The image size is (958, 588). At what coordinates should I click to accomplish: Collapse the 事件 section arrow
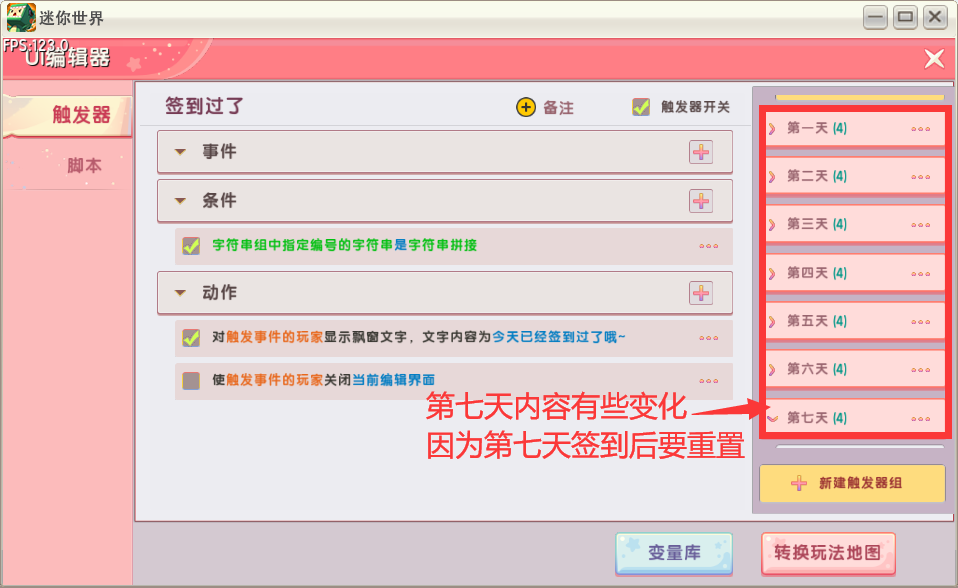click(x=180, y=152)
